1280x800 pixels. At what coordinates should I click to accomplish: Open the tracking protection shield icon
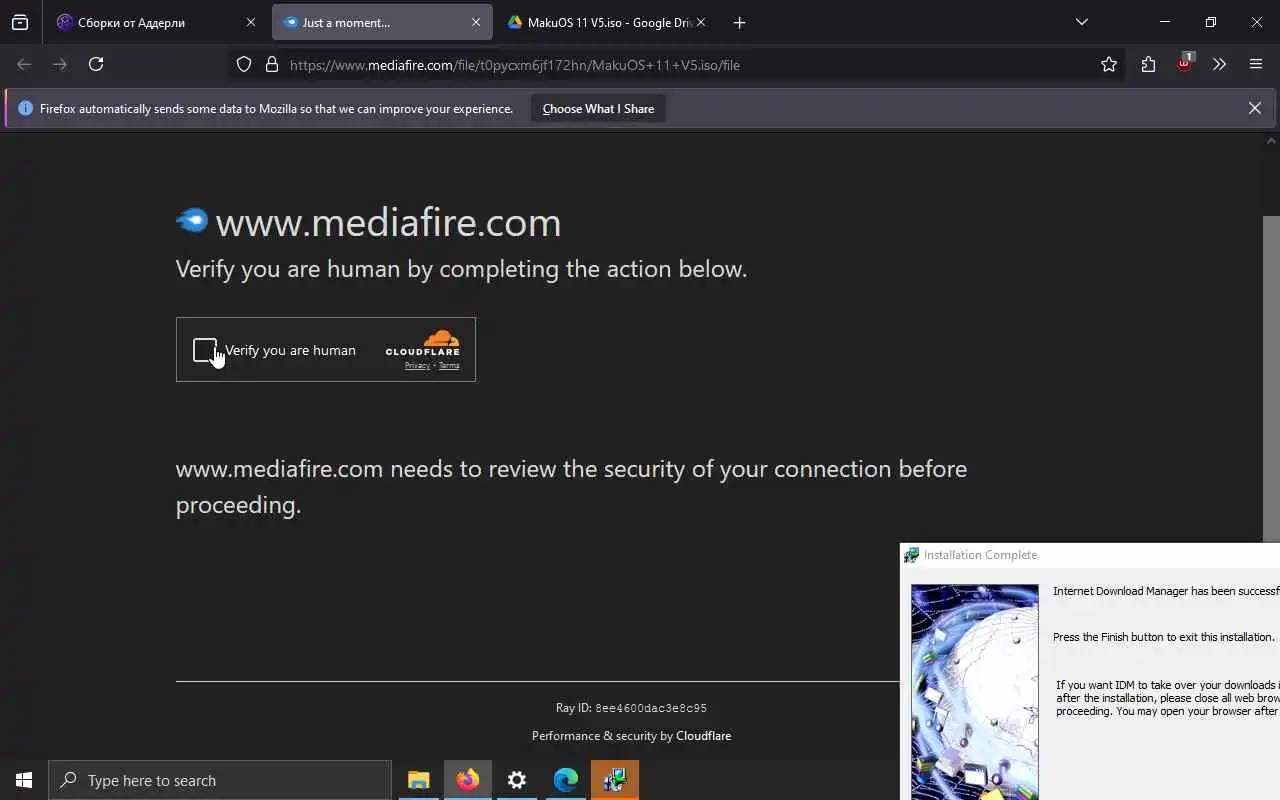click(244, 65)
